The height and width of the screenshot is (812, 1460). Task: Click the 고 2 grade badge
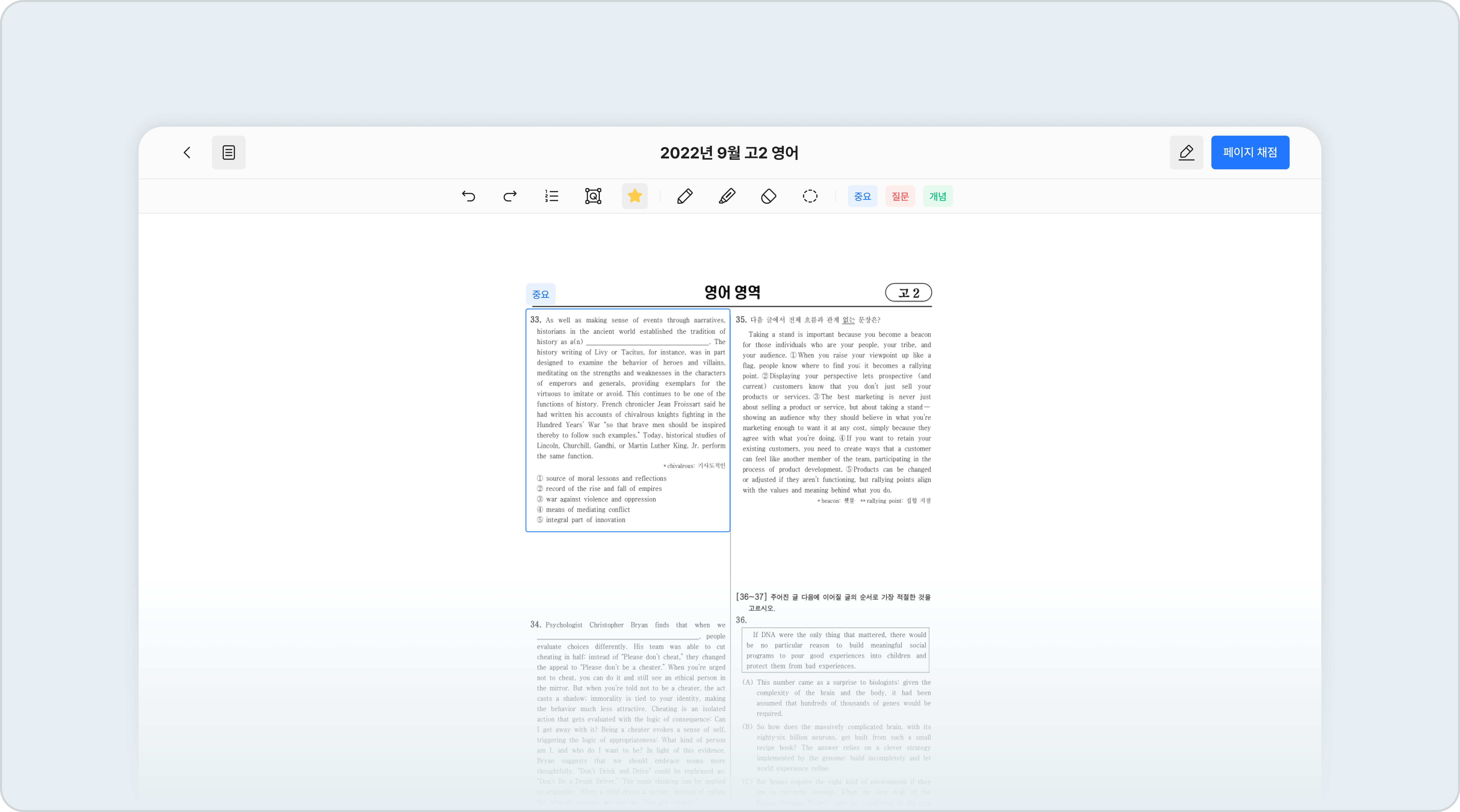click(909, 293)
